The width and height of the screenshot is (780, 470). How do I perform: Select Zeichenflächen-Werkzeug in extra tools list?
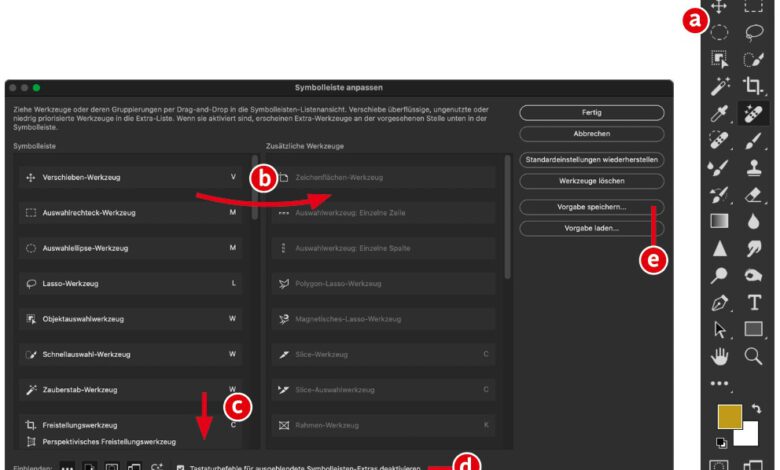click(x=384, y=178)
